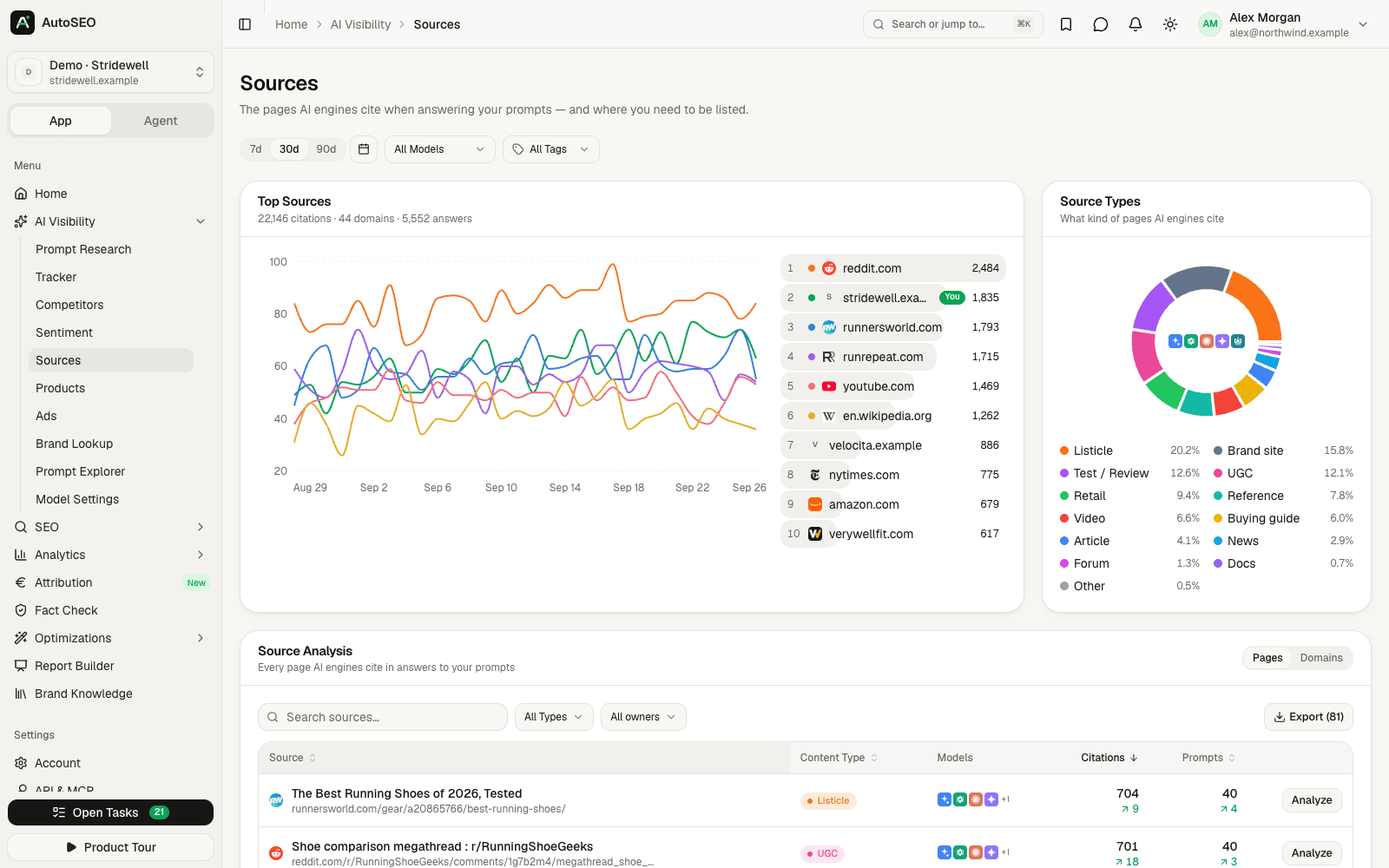This screenshot has height=868, width=1389.
Task: Go to Competitors page
Action: pyautogui.click(x=69, y=305)
